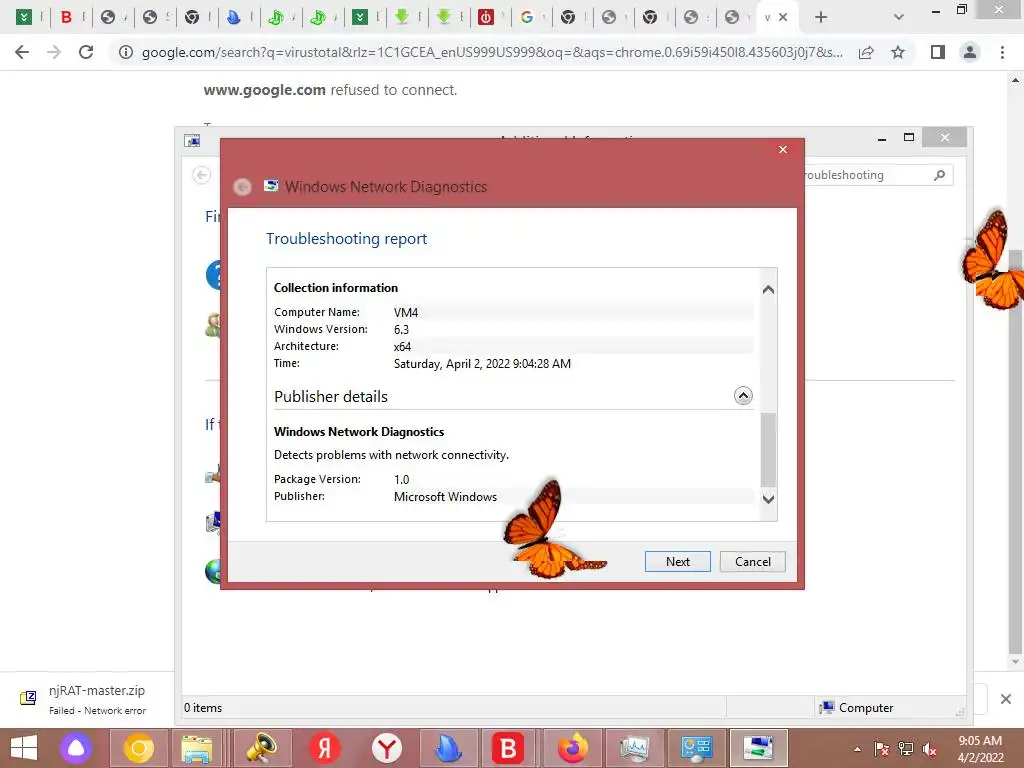Image resolution: width=1024 pixels, height=768 pixels.
Task: Click the Troubleshooting report heading
Action: click(x=346, y=238)
